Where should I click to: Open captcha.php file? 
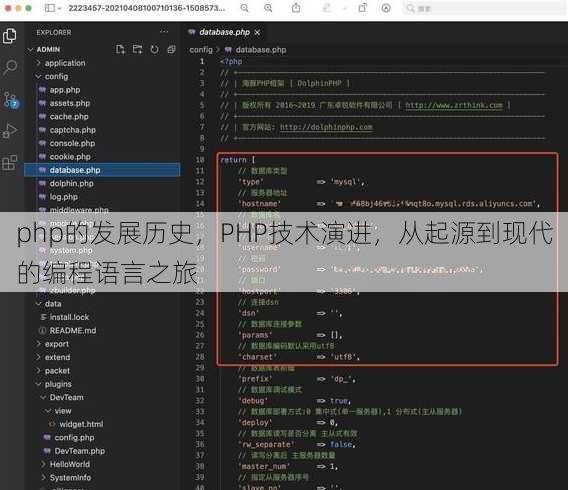tap(72, 130)
